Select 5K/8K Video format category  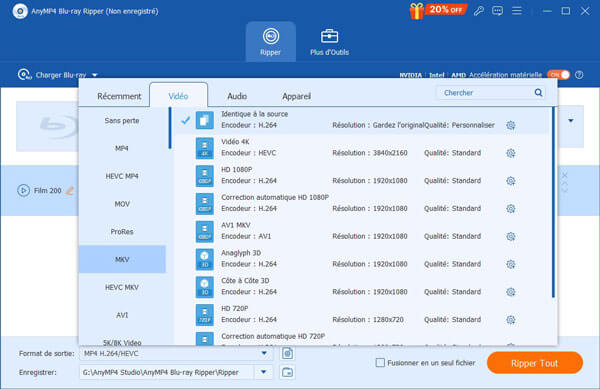[122, 342]
